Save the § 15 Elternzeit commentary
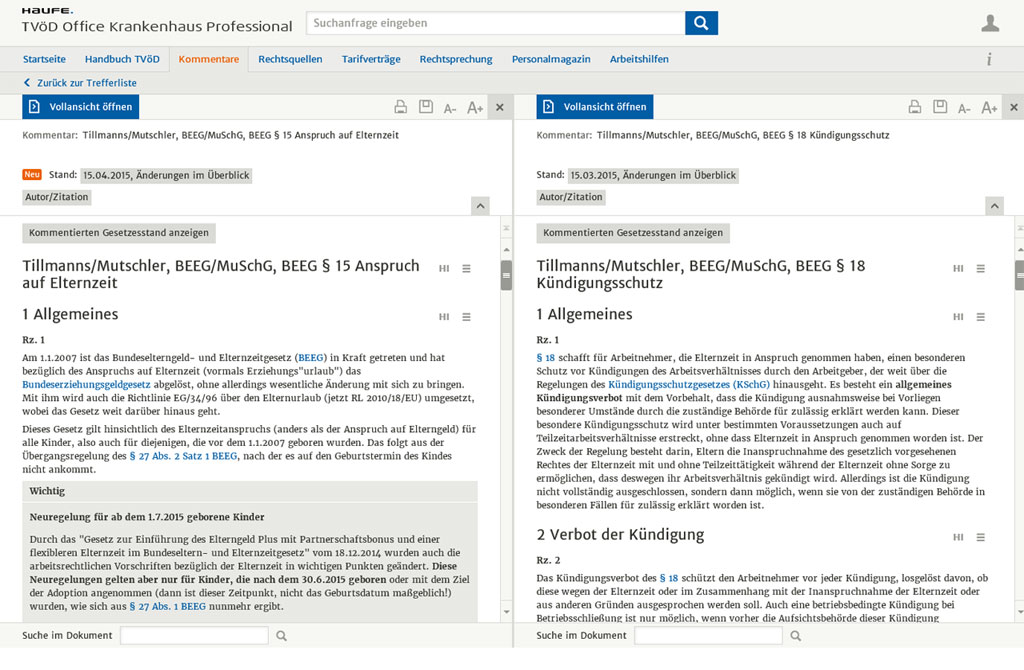 tap(426, 106)
